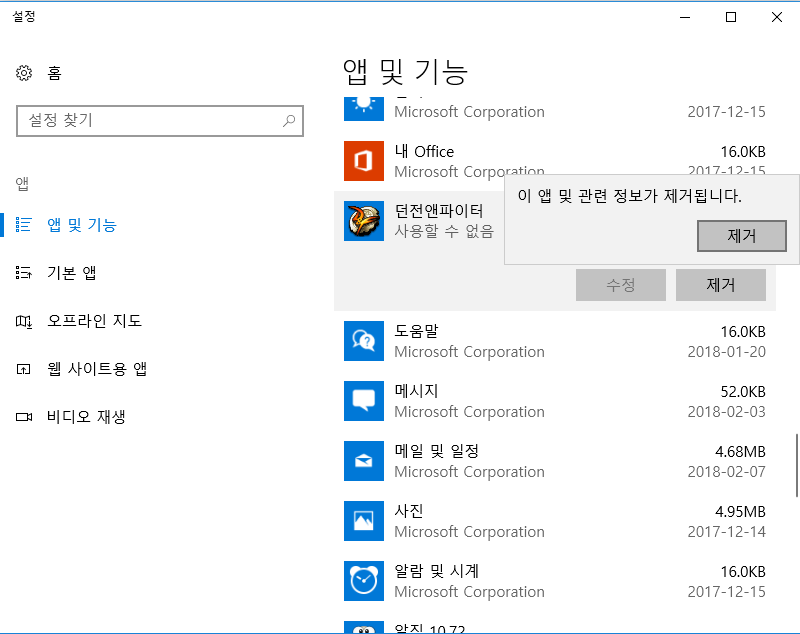Open the 기본 앱 section

[x=71, y=273]
